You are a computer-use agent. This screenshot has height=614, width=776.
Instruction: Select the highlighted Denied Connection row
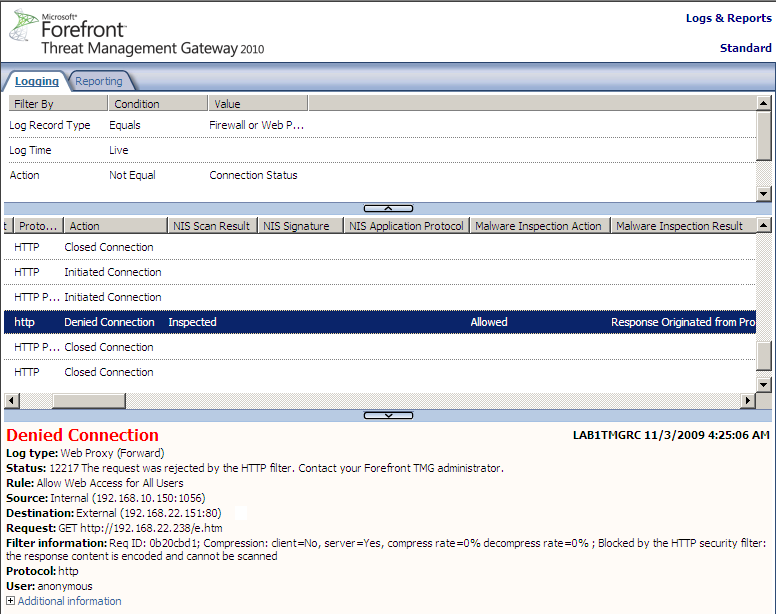(380, 322)
